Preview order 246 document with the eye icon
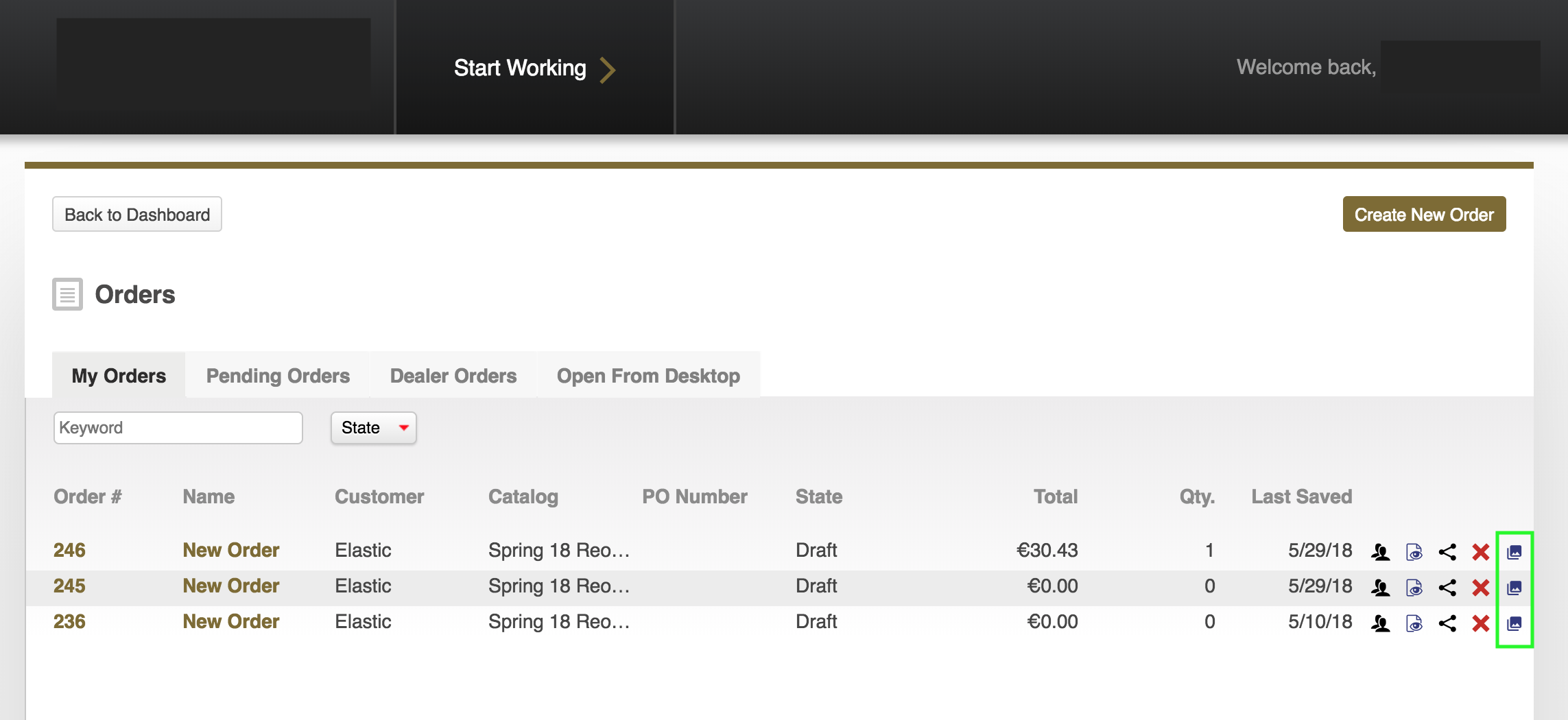The height and width of the screenshot is (720, 1568). click(x=1414, y=551)
